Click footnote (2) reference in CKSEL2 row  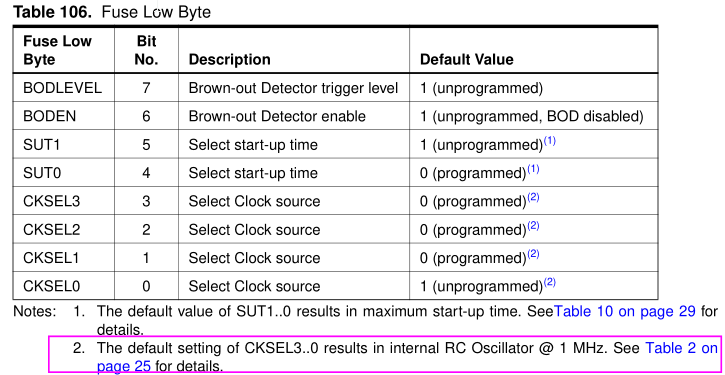click(x=533, y=226)
